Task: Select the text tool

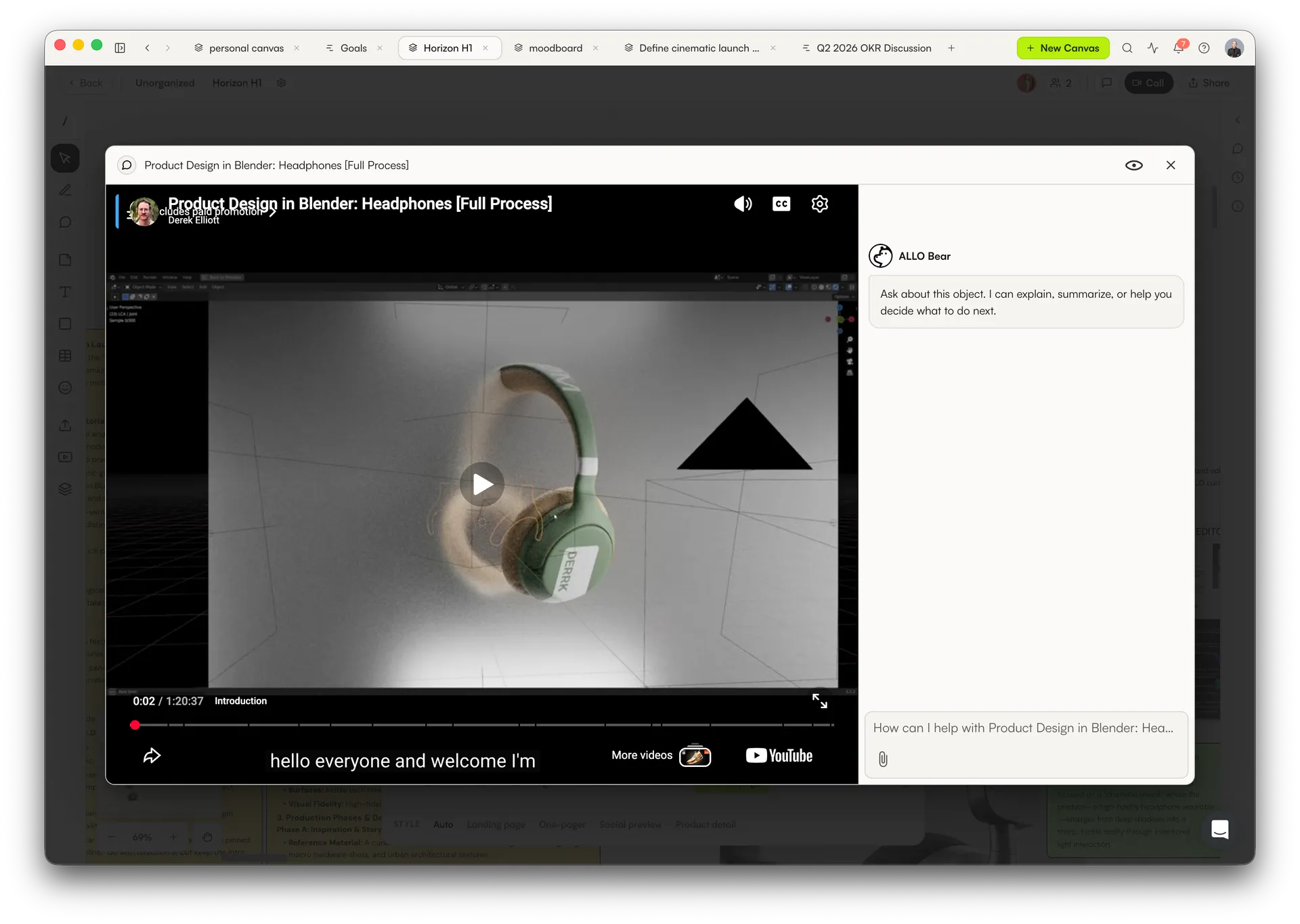Action: click(x=65, y=292)
